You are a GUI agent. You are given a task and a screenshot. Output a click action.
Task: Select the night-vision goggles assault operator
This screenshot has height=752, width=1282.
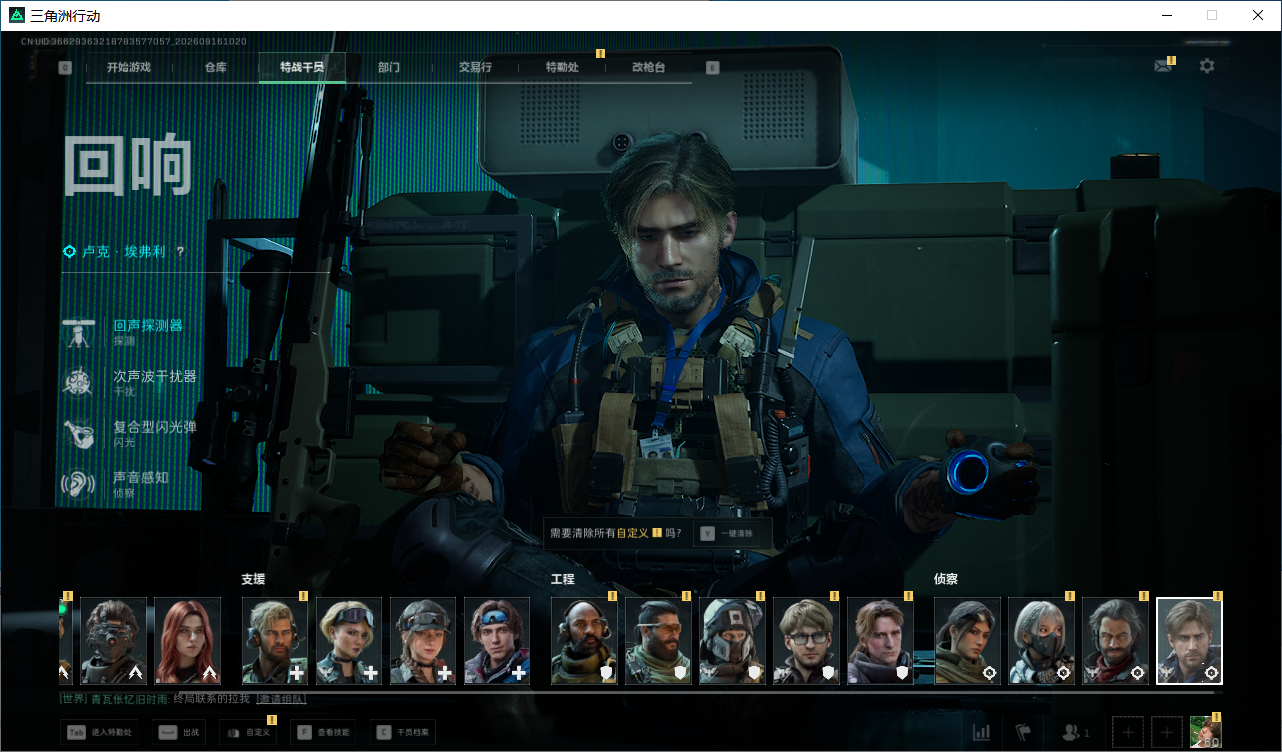click(113, 641)
